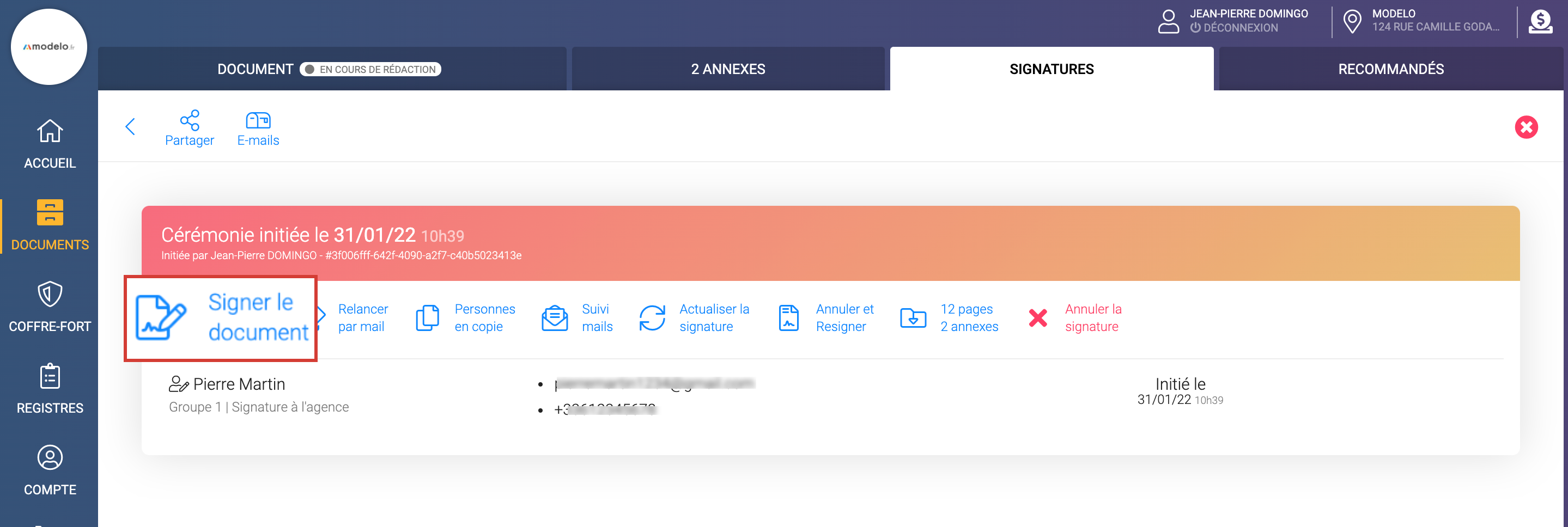The width and height of the screenshot is (1568, 527).
Task: Open the Modelo agency location selector
Action: point(1424,21)
